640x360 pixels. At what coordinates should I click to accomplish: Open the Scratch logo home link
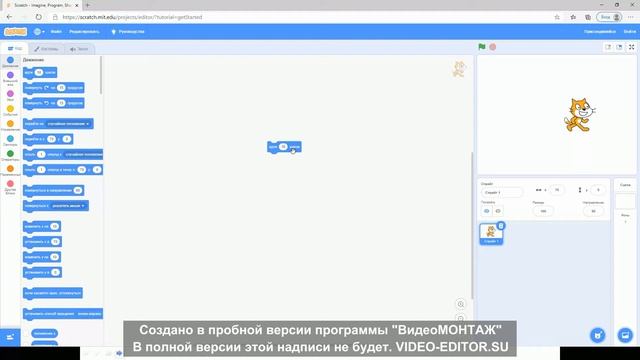[x=16, y=31]
